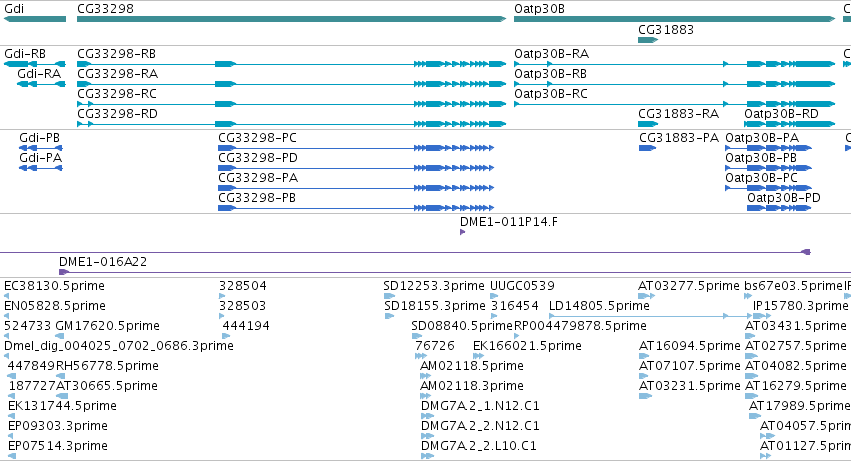Click the EP09303.3prime EST arrow
This screenshot has height=461, width=851.
[10, 436]
